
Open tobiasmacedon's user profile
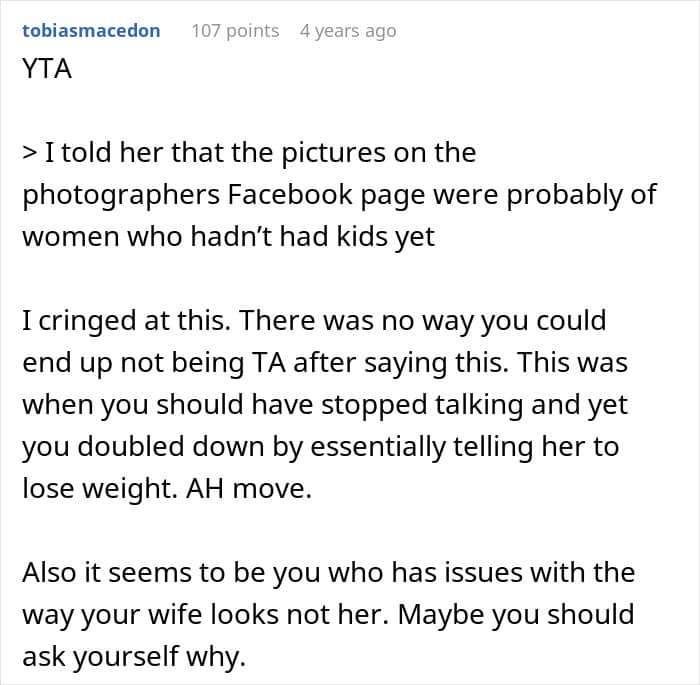(91, 31)
